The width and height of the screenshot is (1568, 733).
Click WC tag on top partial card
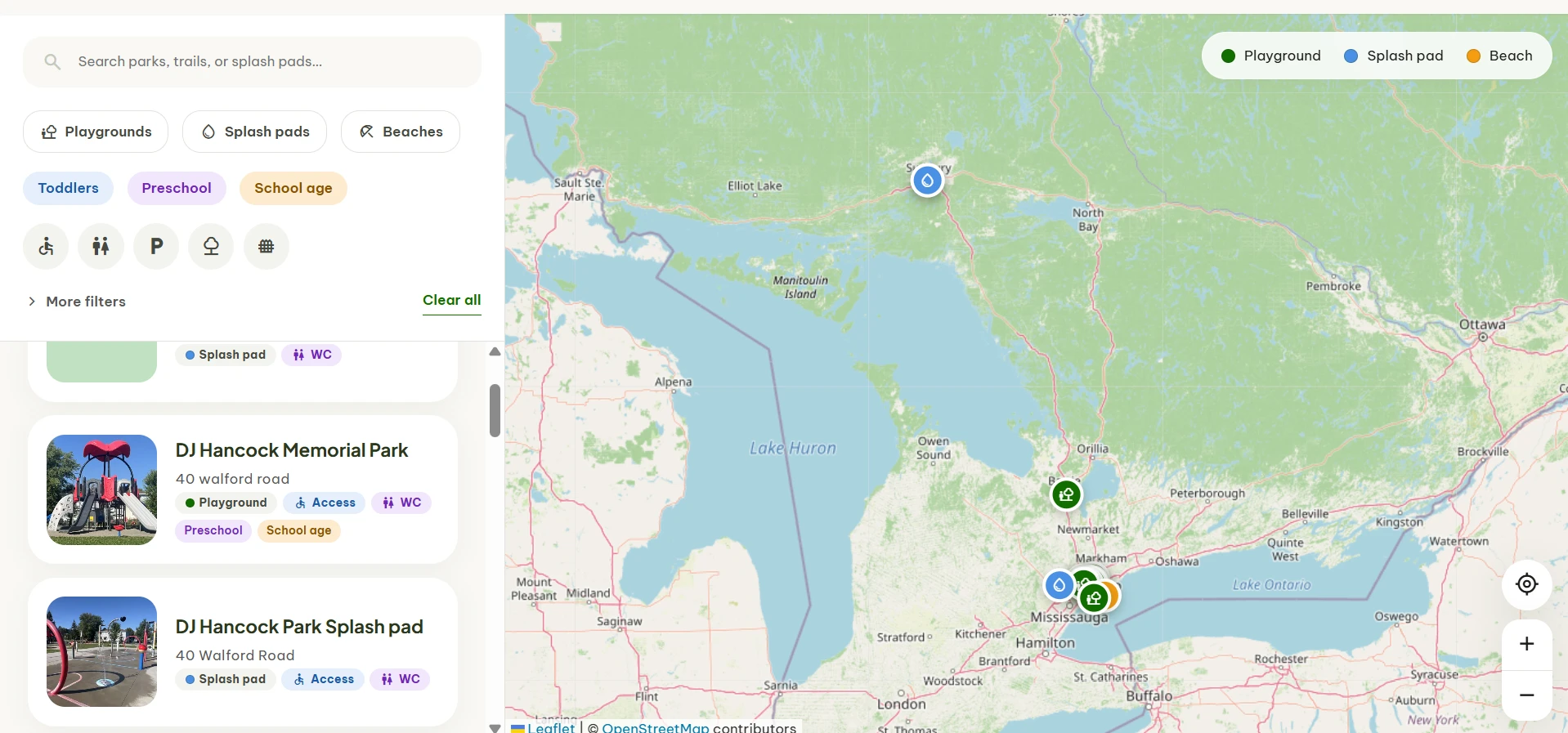click(x=311, y=355)
